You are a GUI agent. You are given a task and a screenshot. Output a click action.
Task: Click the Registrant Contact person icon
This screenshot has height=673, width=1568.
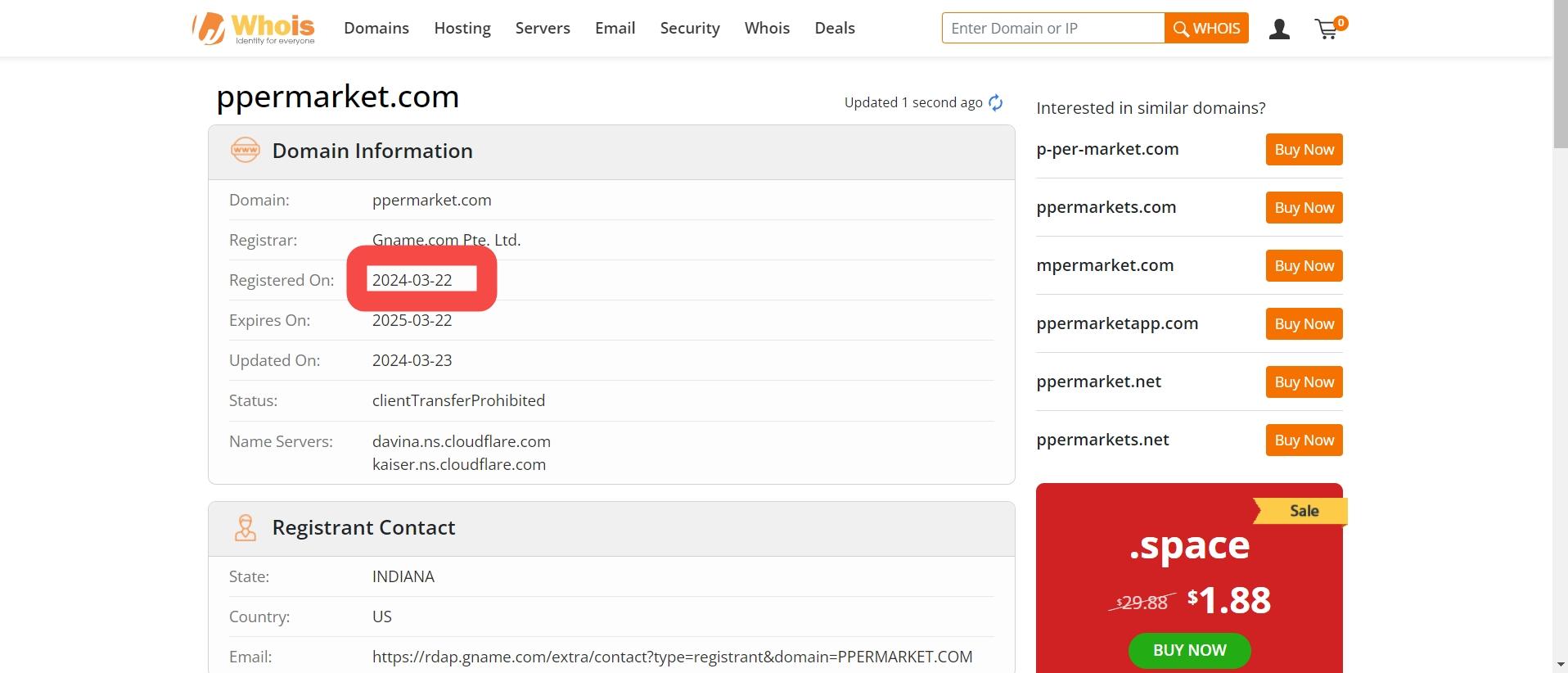246,528
